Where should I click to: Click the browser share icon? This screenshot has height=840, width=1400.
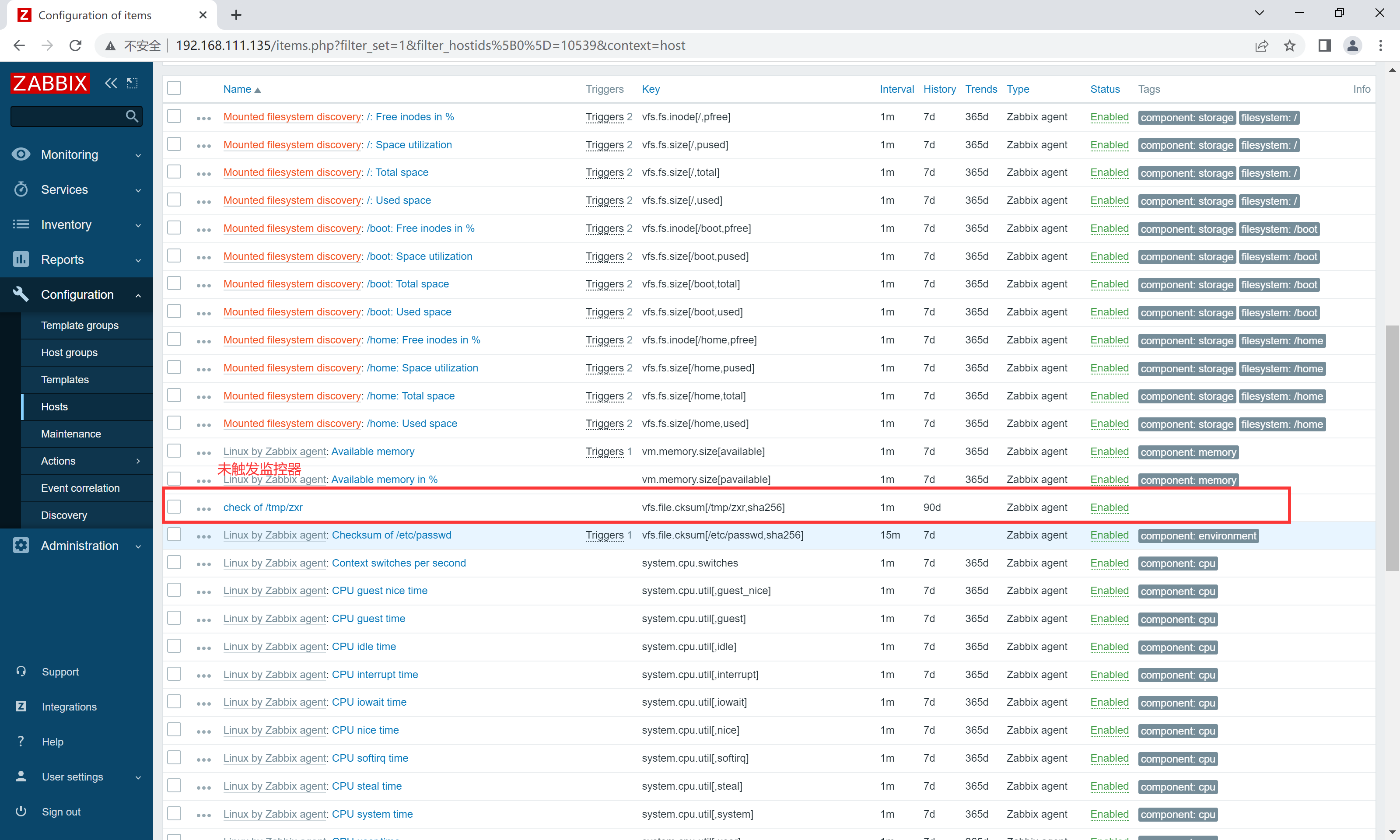coord(1261,46)
